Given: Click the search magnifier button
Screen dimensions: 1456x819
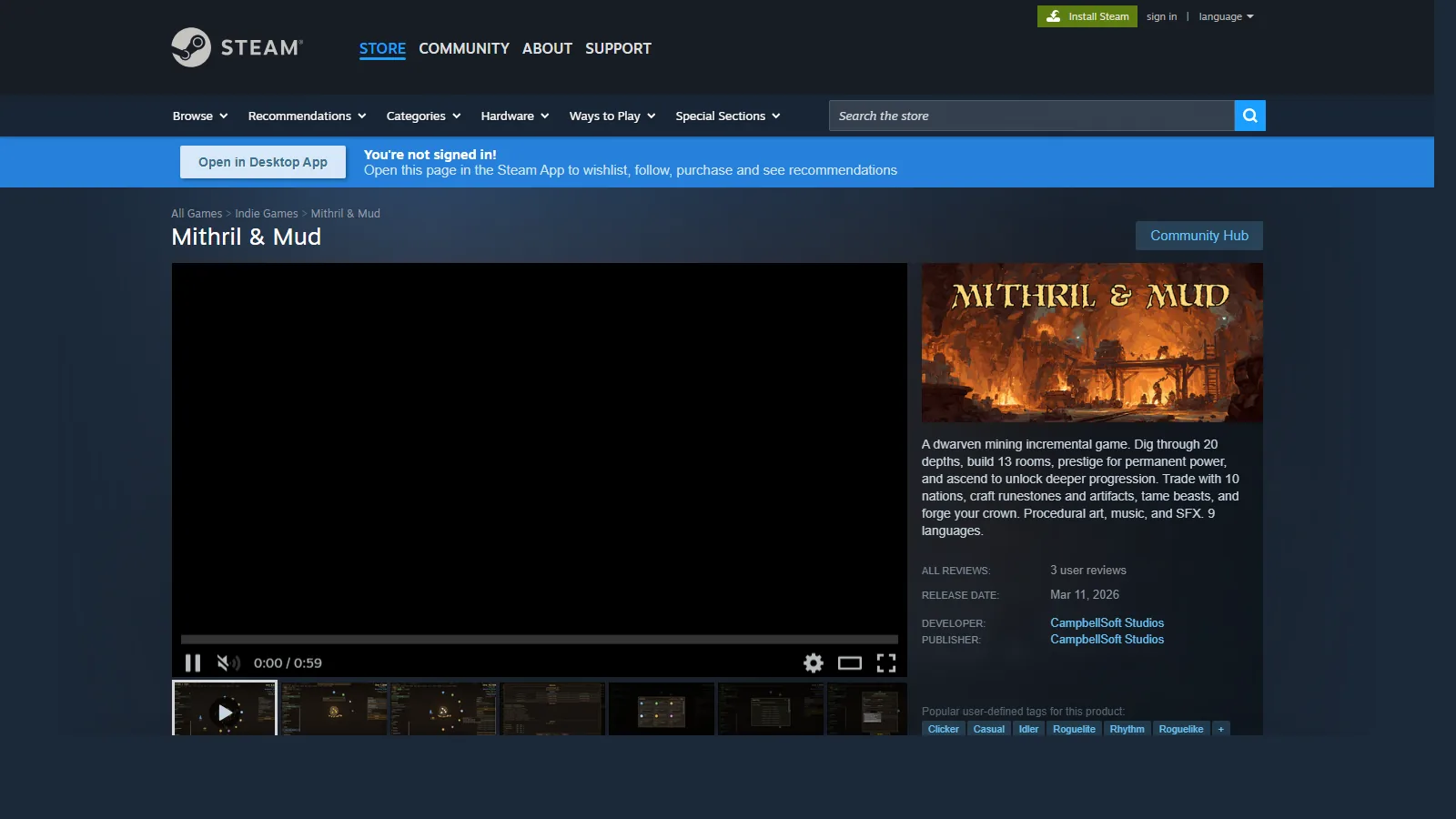Looking at the screenshot, I should (1249, 116).
